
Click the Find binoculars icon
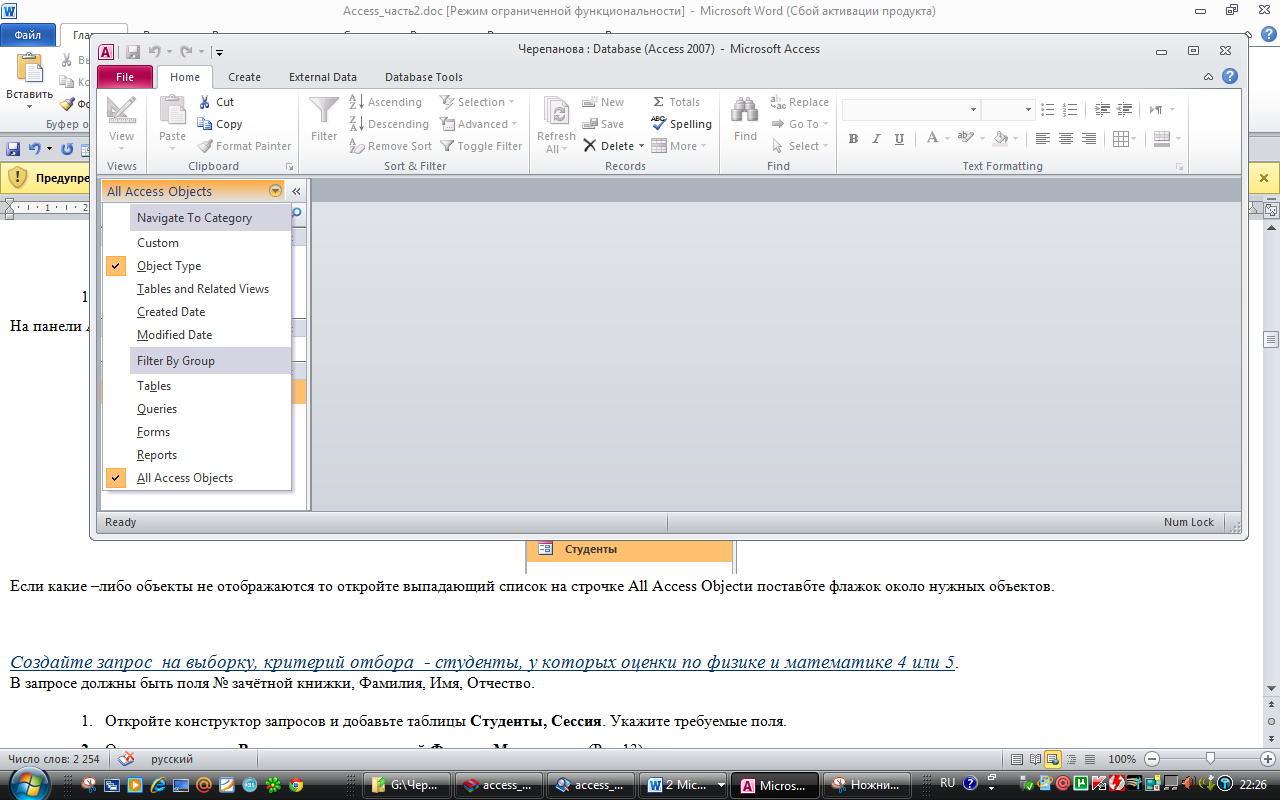[745, 111]
